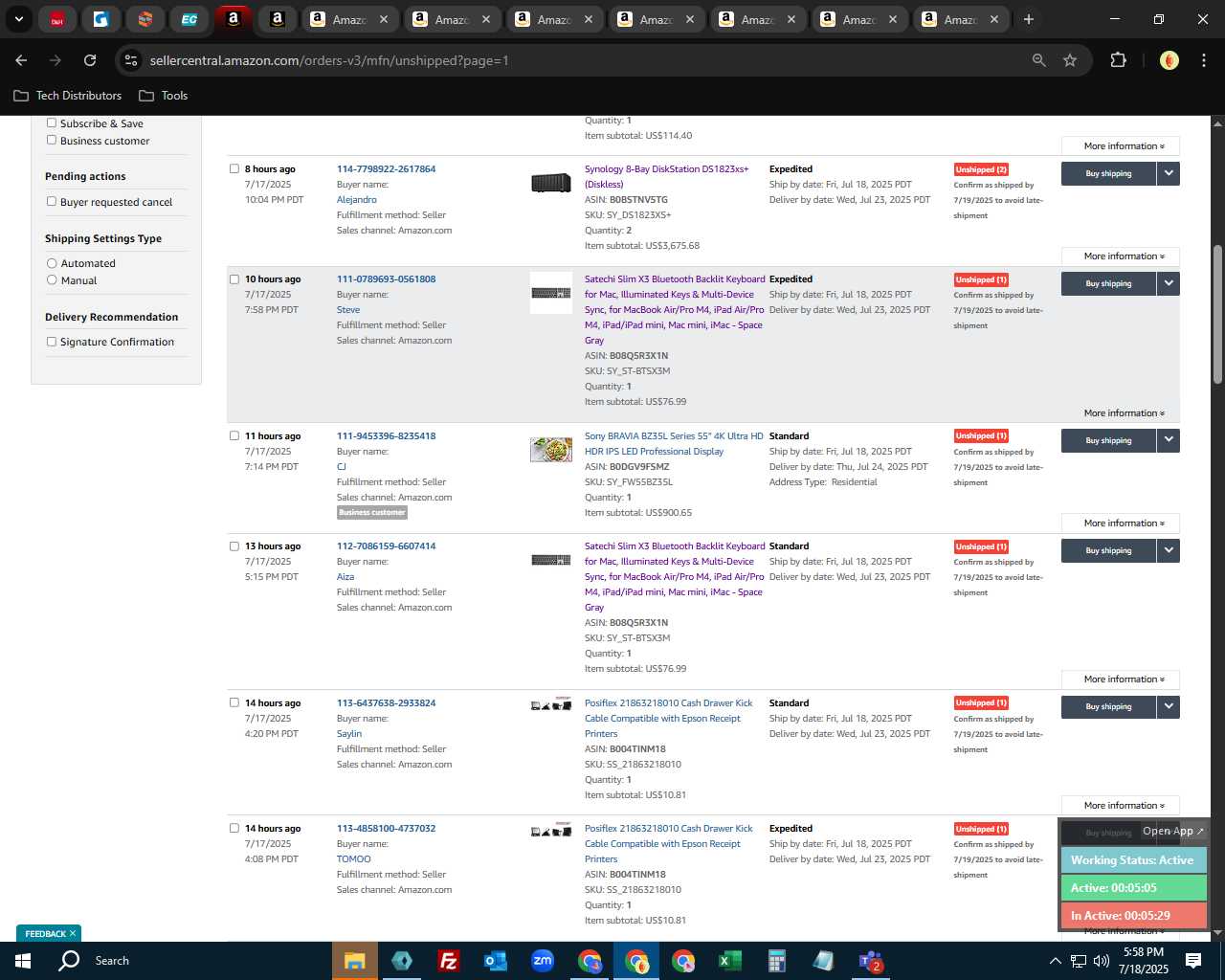Open File Explorer from taskbar
The width and height of the screenshot is (1225, 980).
point(355,961)
